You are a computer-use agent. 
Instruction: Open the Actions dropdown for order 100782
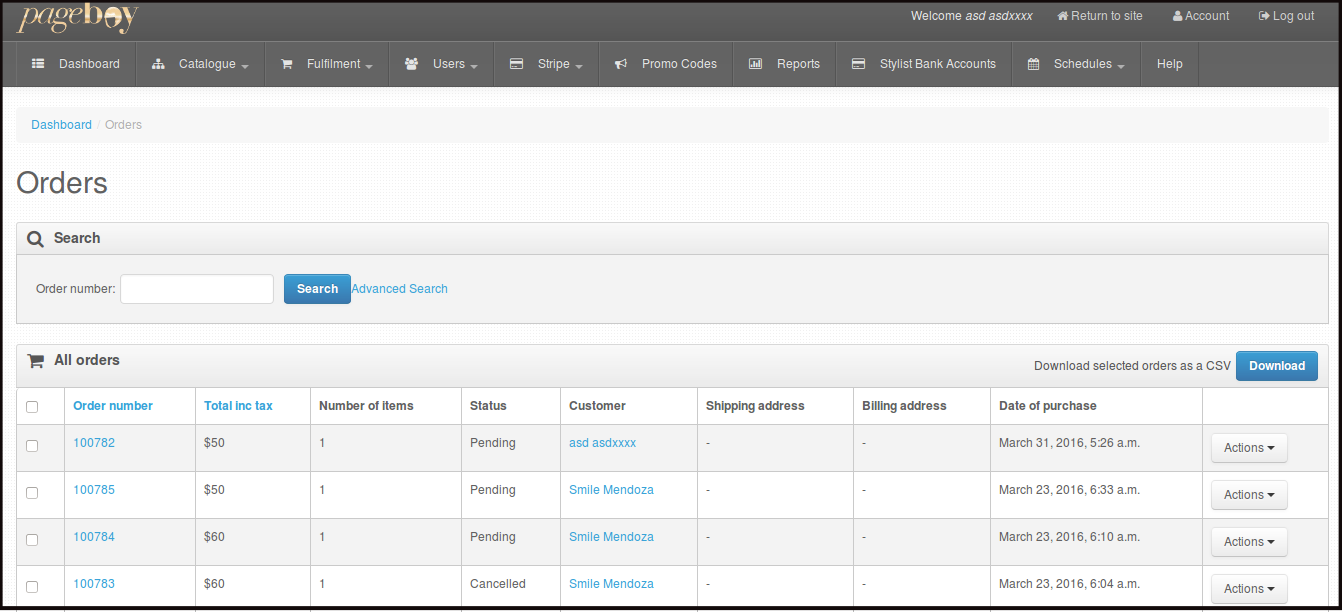pos(1249,448)
